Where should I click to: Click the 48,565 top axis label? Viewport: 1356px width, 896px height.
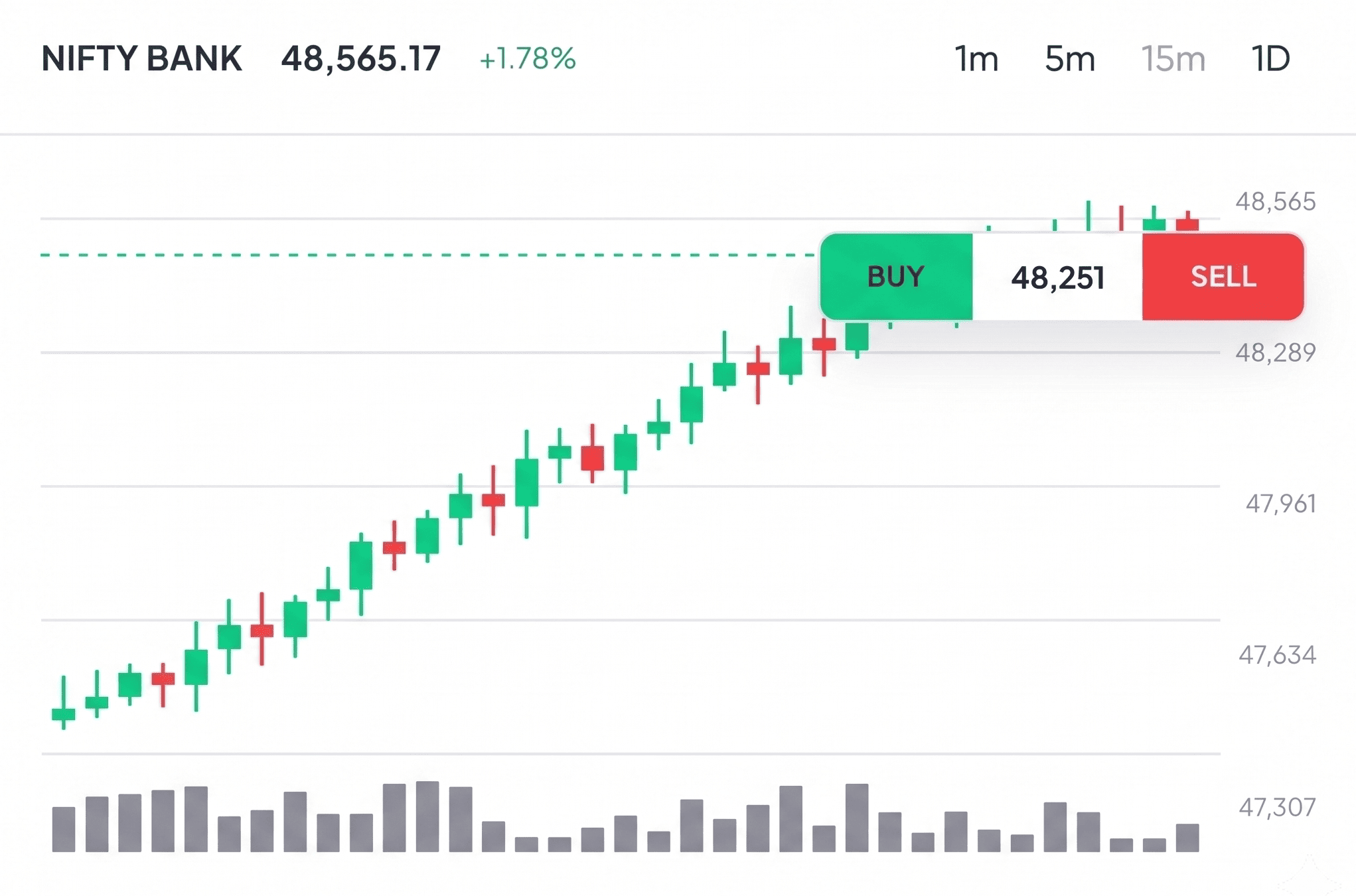tap(1275, 201)
